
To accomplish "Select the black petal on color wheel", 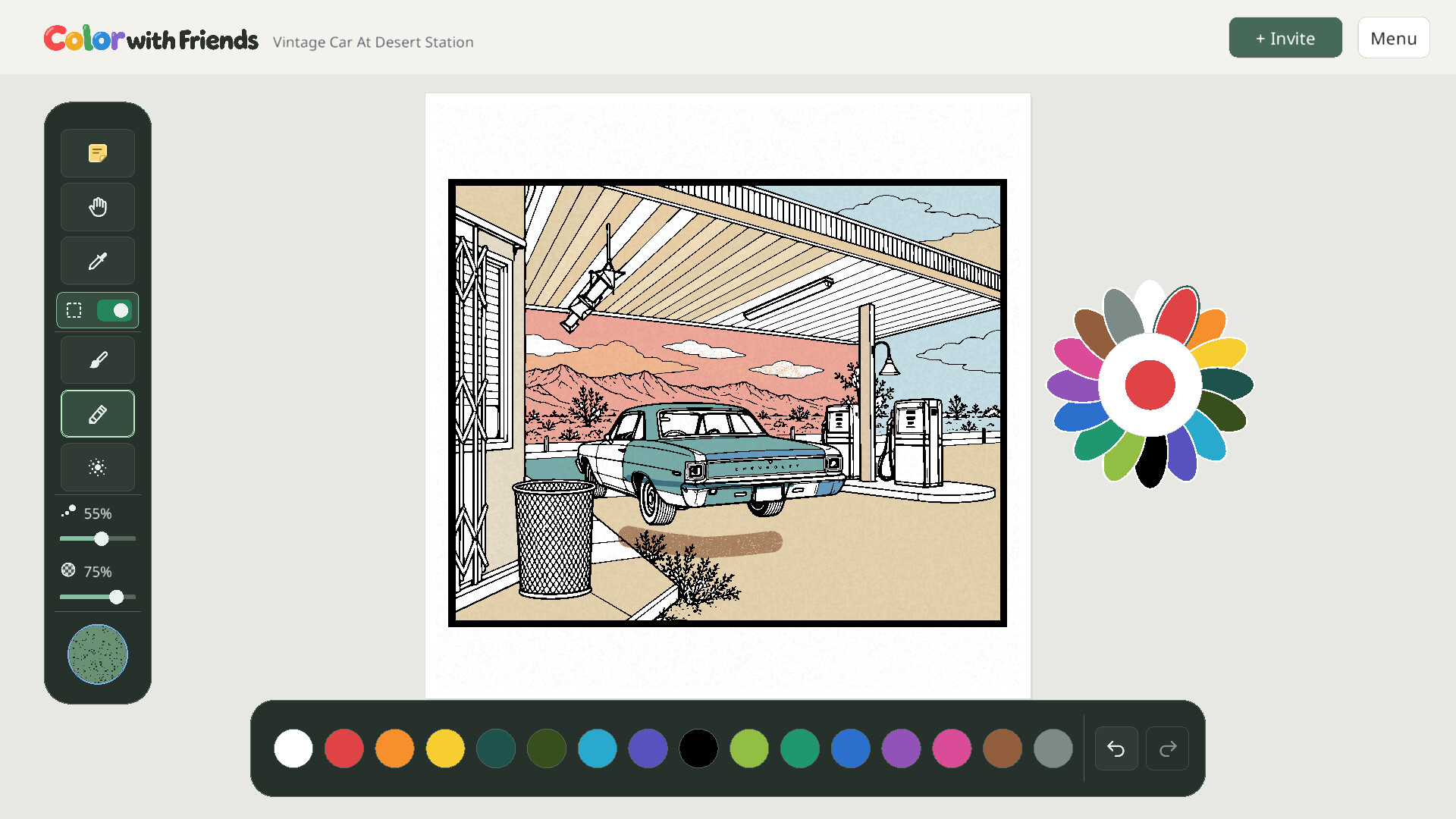I will (x=1150, y=462).
